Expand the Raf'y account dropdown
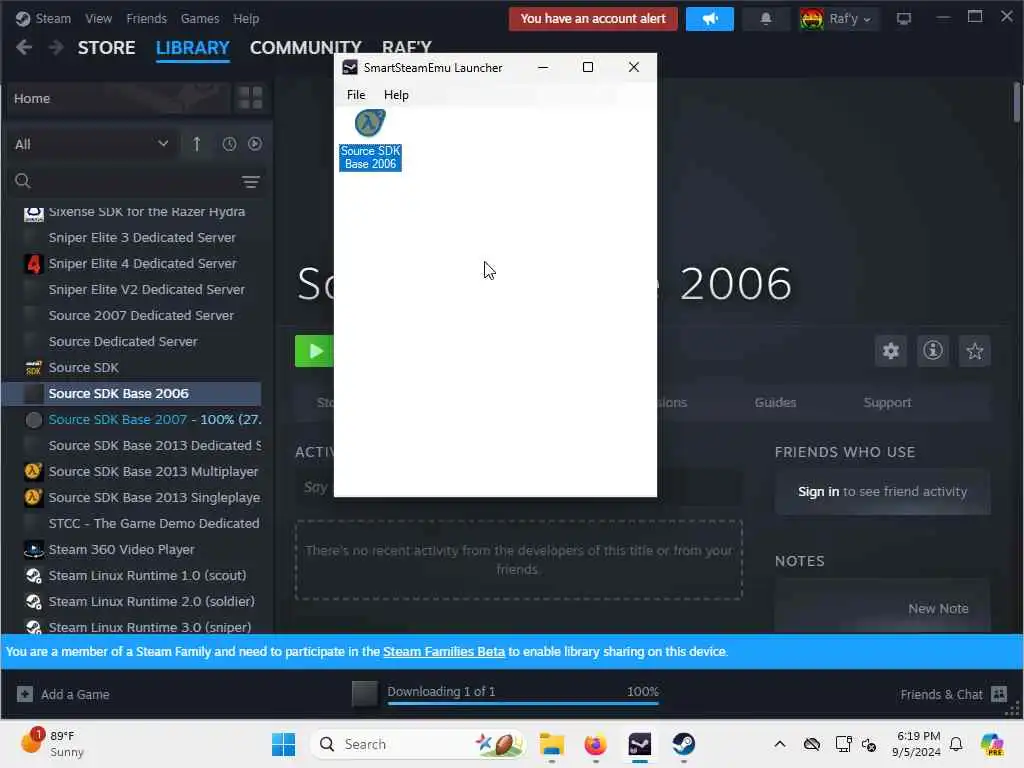The height and width of the screenshot is (768, 1024). [838, 18]
